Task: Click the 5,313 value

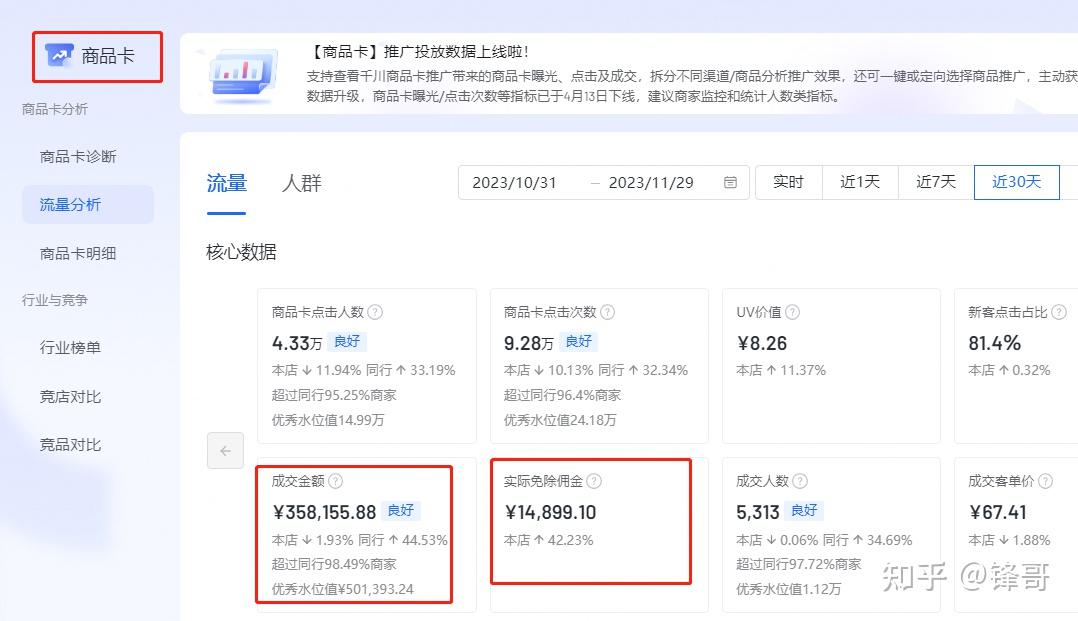Action: 758,512
